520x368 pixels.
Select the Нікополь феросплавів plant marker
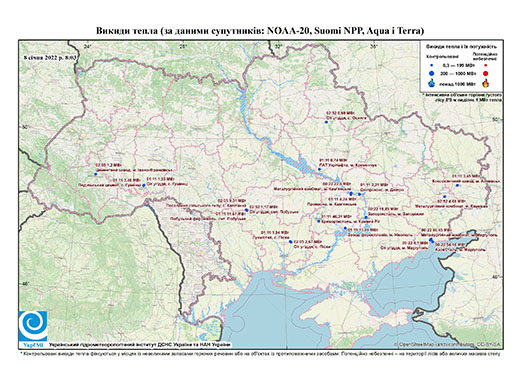[x=345, y=228]
